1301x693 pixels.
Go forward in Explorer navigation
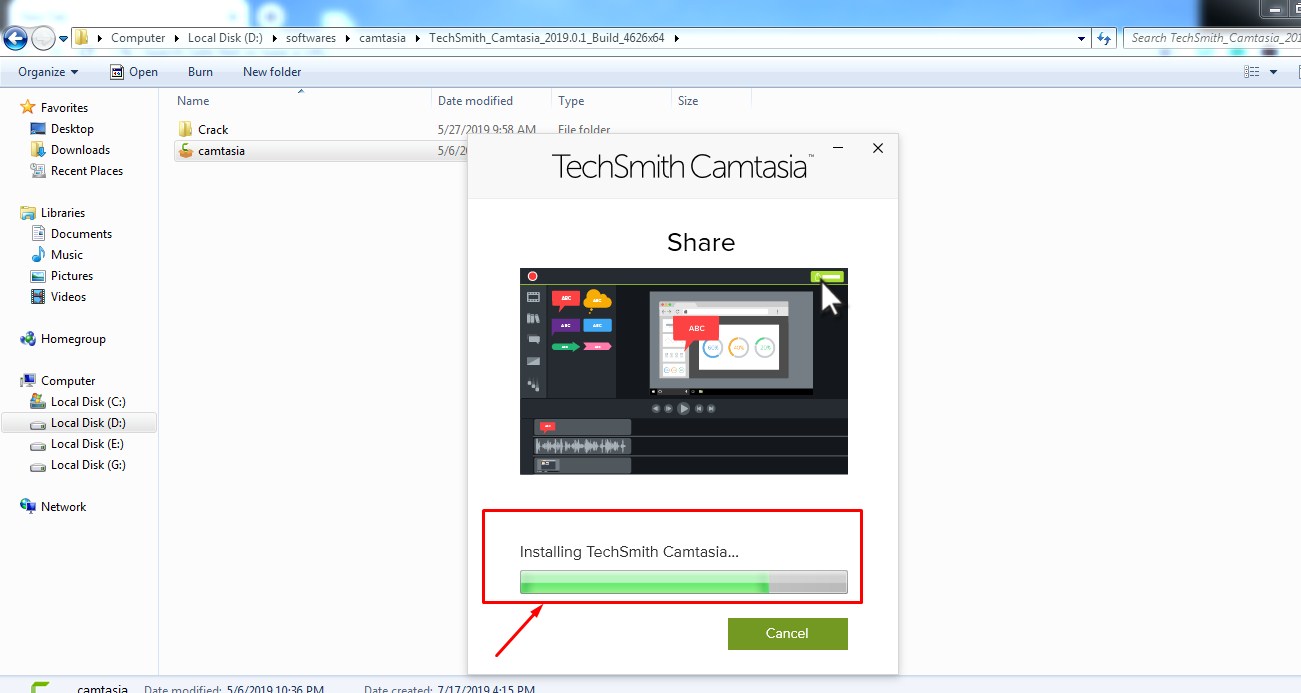pyautogui.click(x=43, y=38)
